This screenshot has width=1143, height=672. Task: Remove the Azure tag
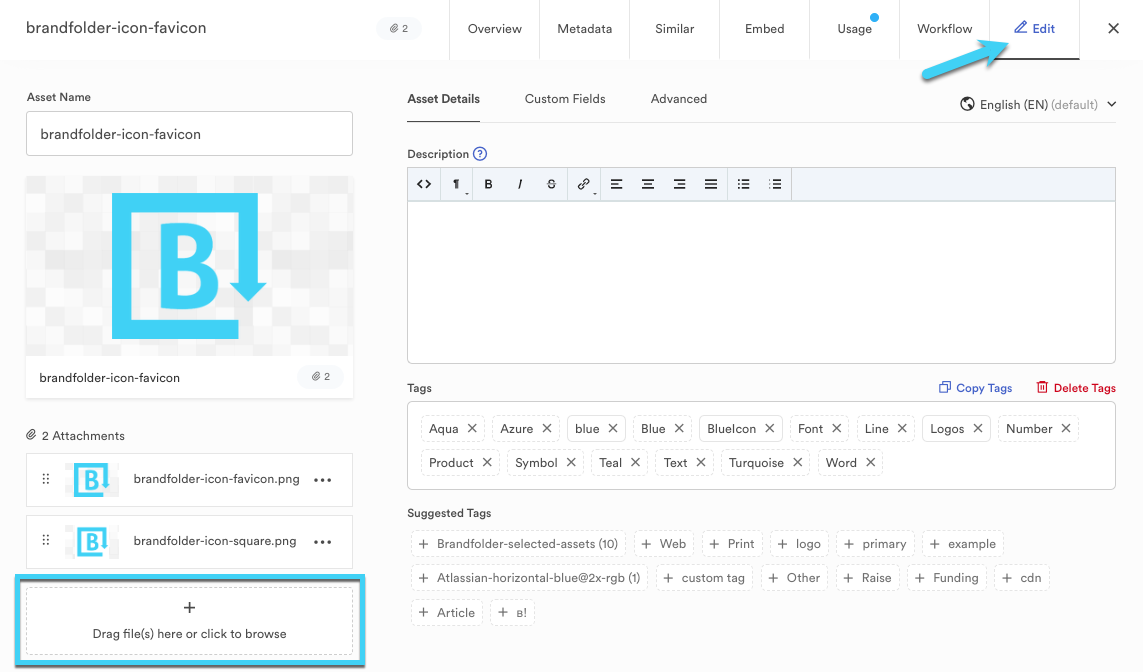tap(547, 429)
